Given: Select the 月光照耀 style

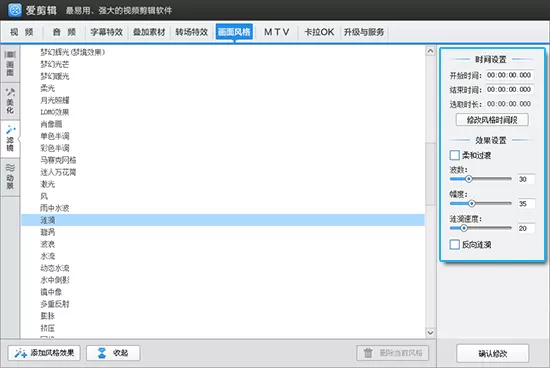Looking at the screenshot, I should (54, 100).
